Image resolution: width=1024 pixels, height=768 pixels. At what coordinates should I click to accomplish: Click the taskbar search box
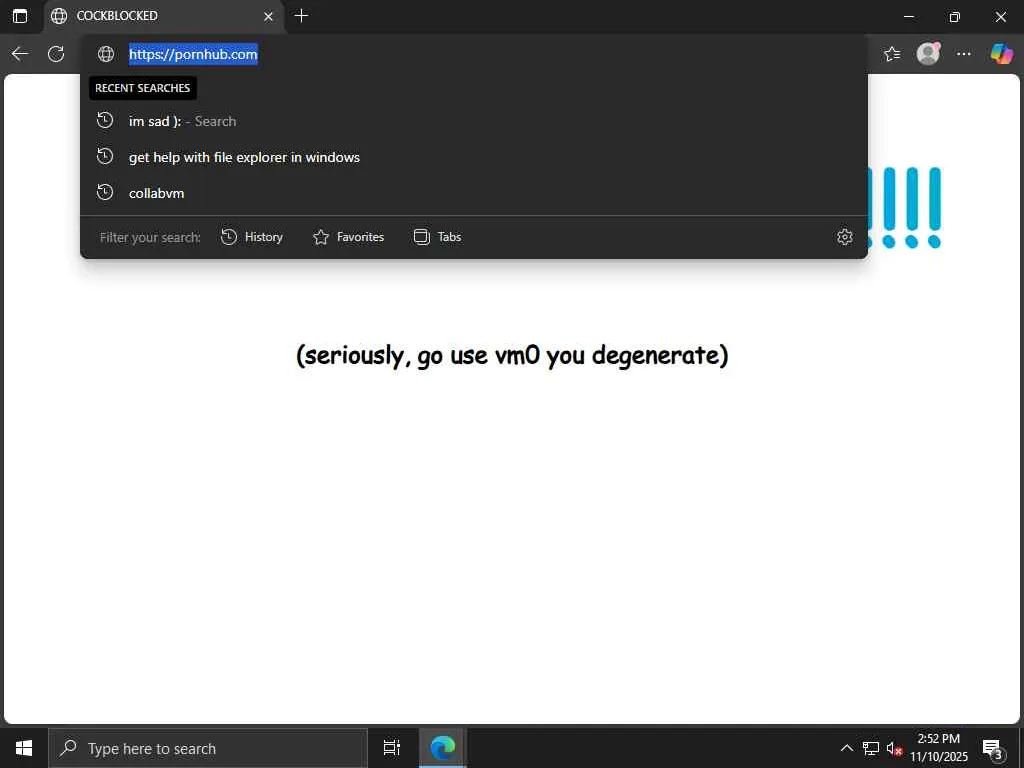pyautogui.click(x=208, y=748)
